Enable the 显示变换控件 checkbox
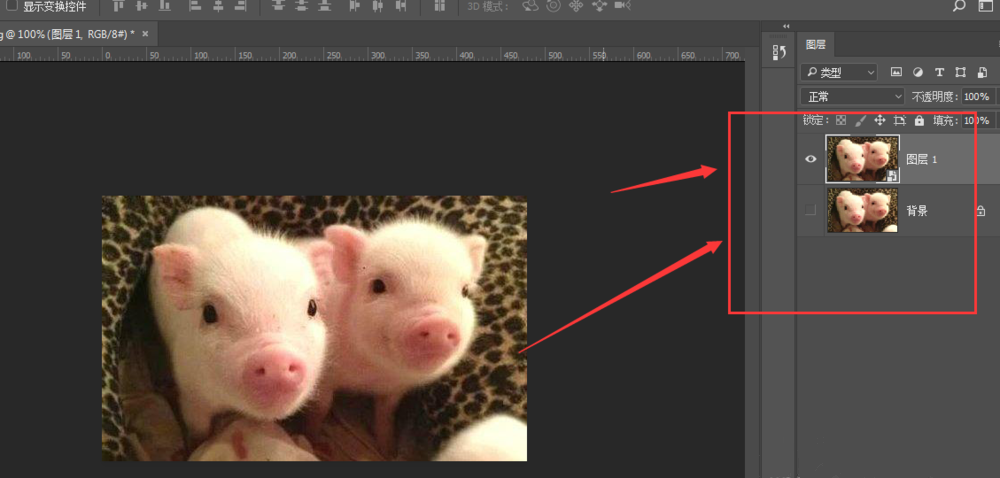The width and height of the screenshot is (1000, 478). click(x=11, y=6)
